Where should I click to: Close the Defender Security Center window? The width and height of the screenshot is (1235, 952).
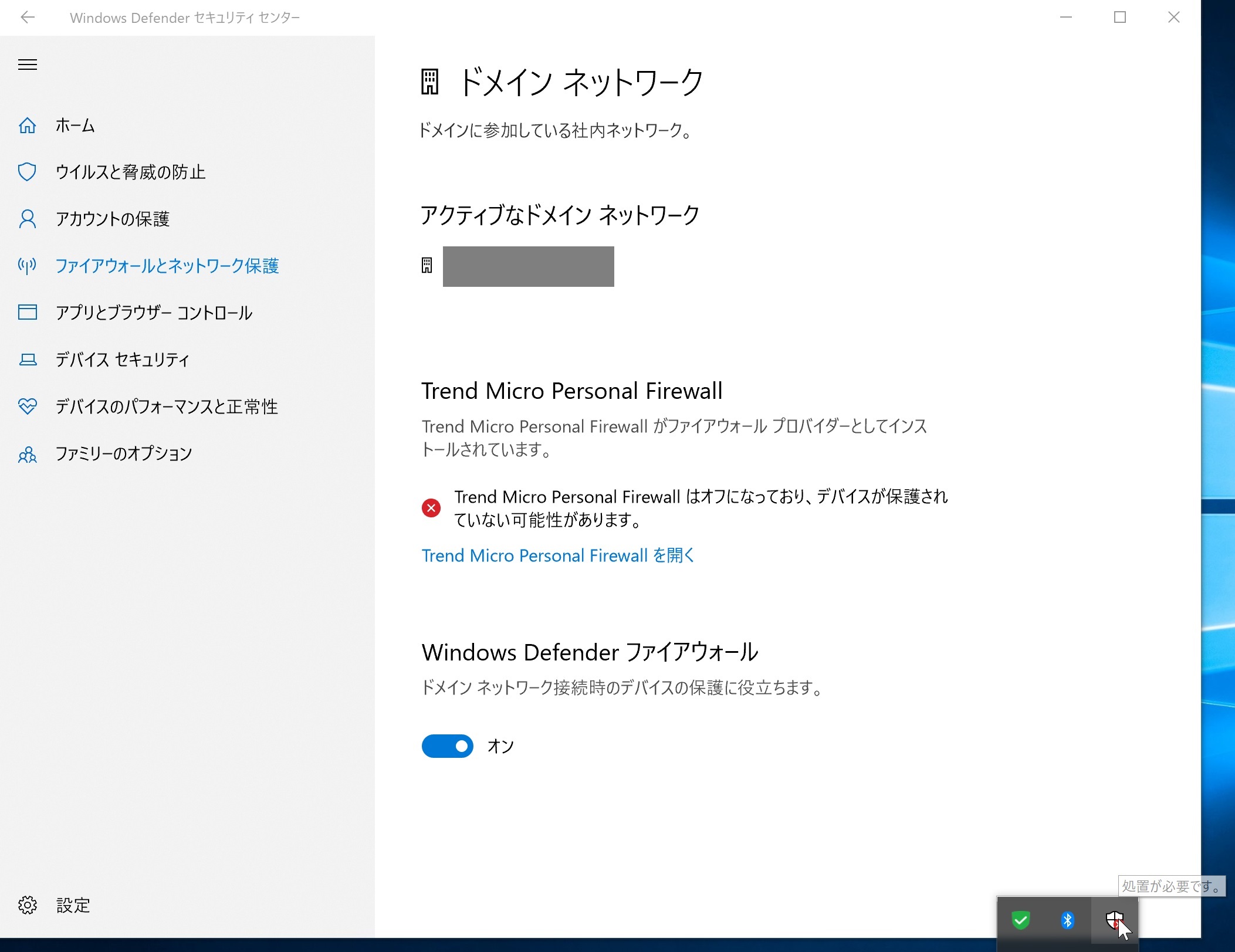click(x=1174, y=18)
